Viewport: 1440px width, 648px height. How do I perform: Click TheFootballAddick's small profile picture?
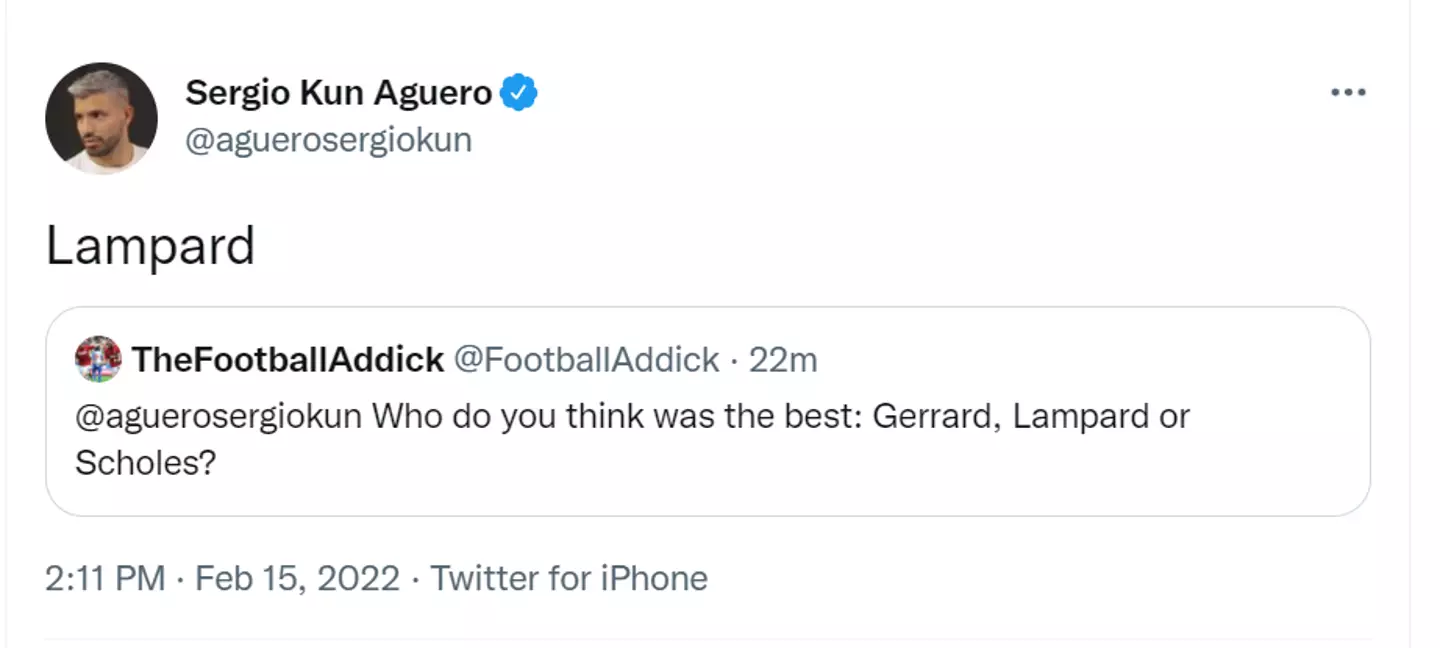coord(98,359)
